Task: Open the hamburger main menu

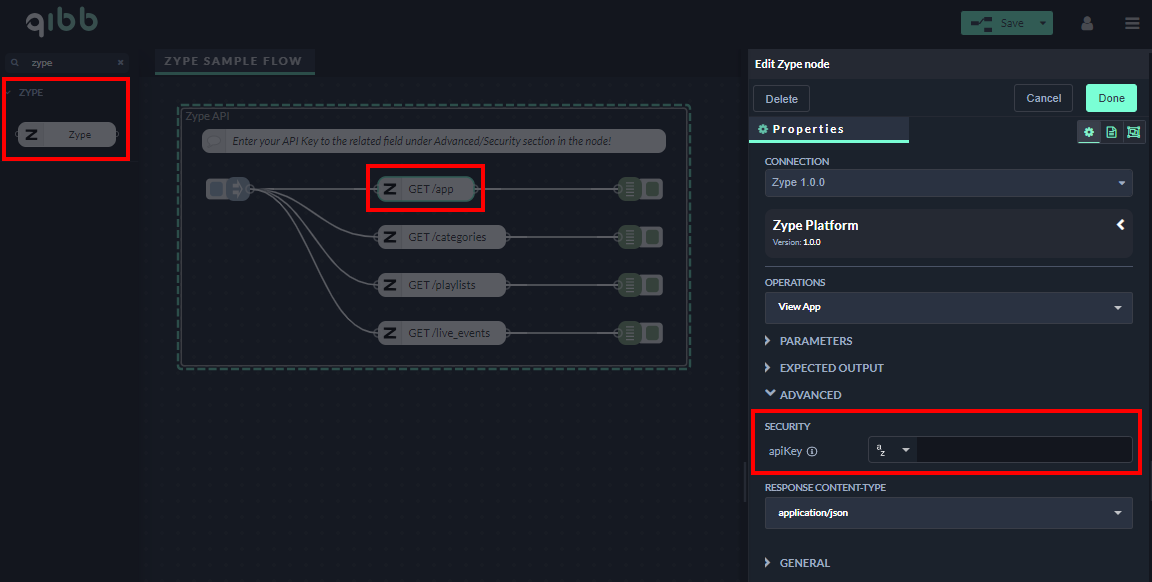Action: tap(1132, 23)
